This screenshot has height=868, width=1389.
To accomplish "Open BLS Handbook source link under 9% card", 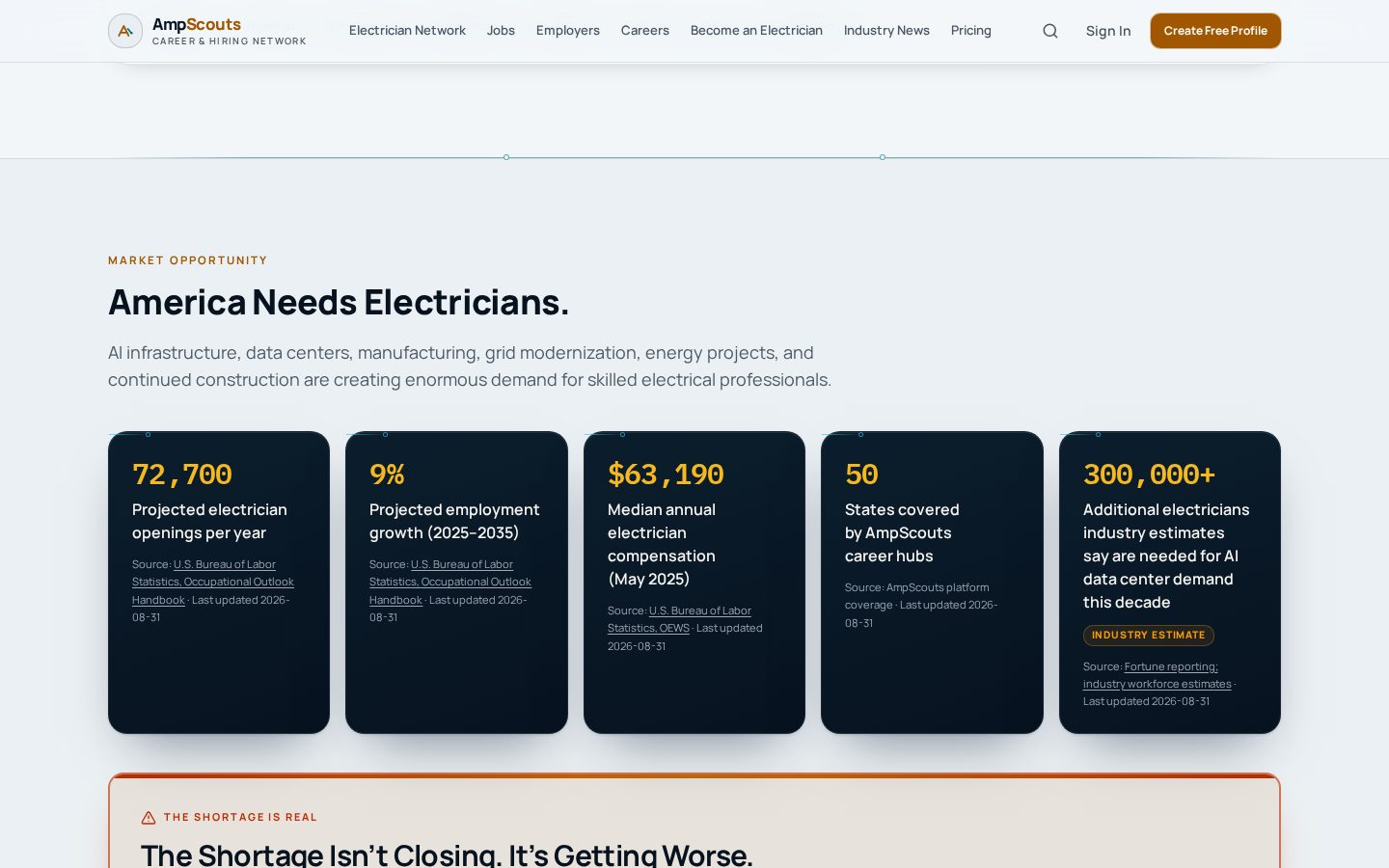I will click(450, 582).
